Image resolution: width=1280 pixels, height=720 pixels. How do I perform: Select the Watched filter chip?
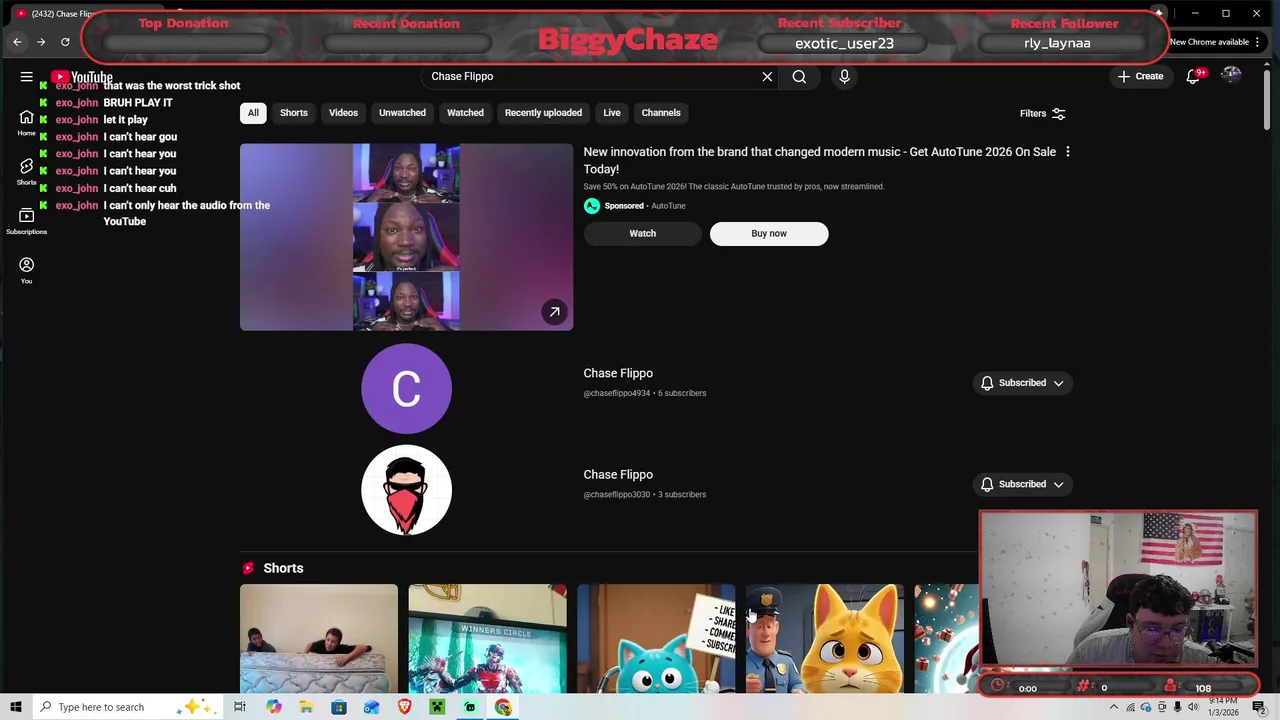click(x=465, y=113)
